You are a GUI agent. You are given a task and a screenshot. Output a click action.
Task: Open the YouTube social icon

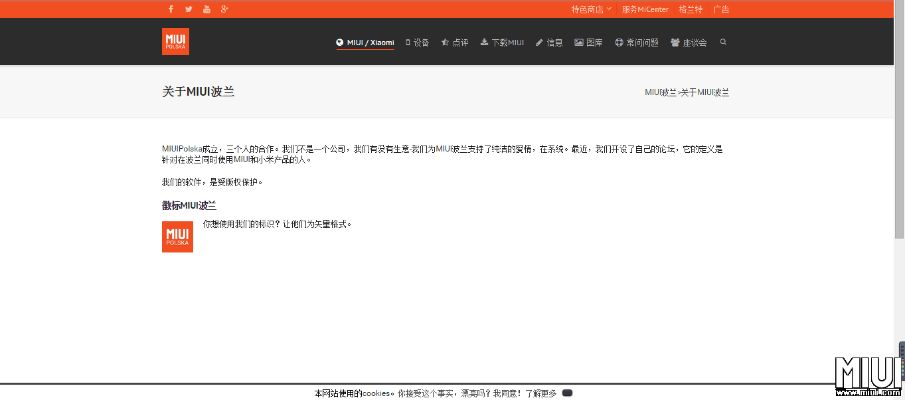tap(207, 9)
